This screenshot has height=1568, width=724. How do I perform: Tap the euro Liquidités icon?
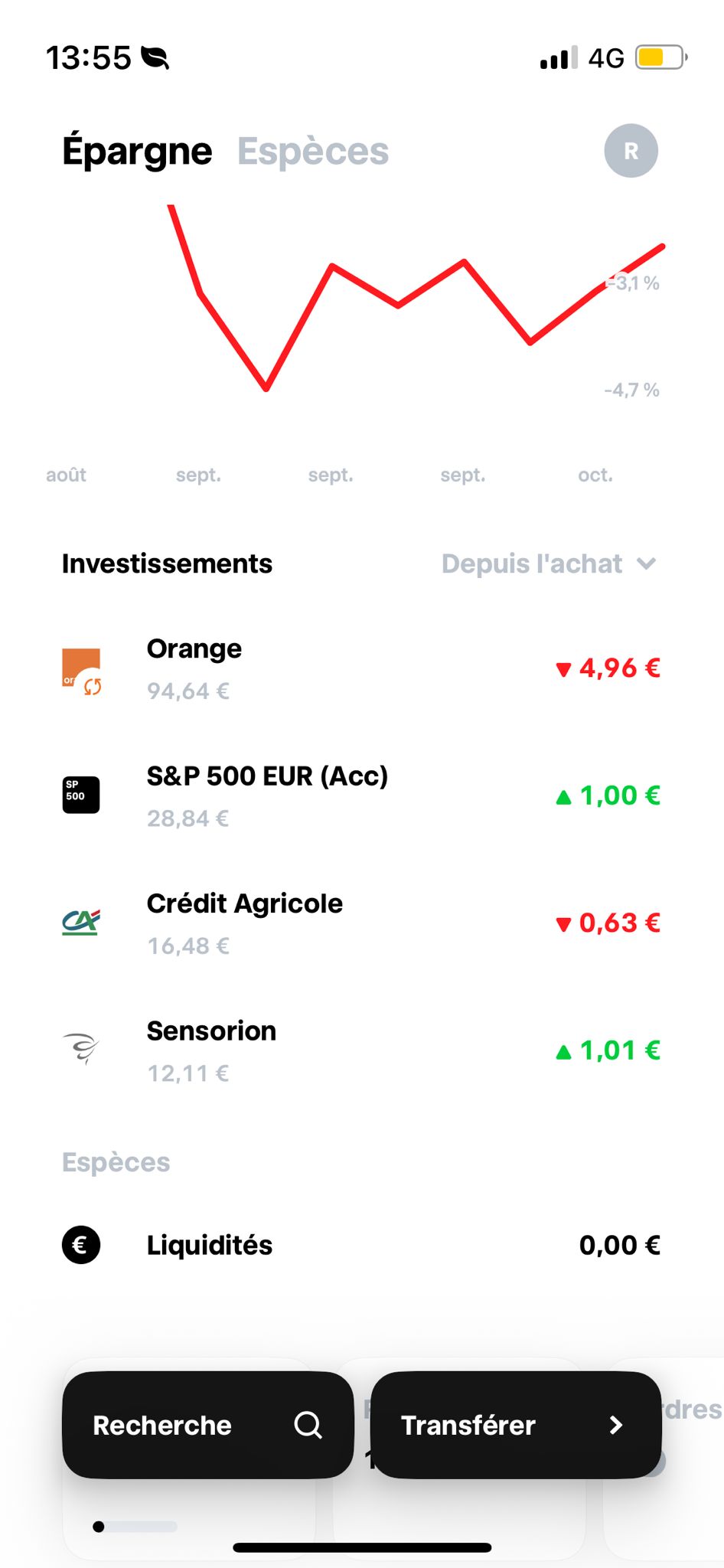coord(81,1245)
